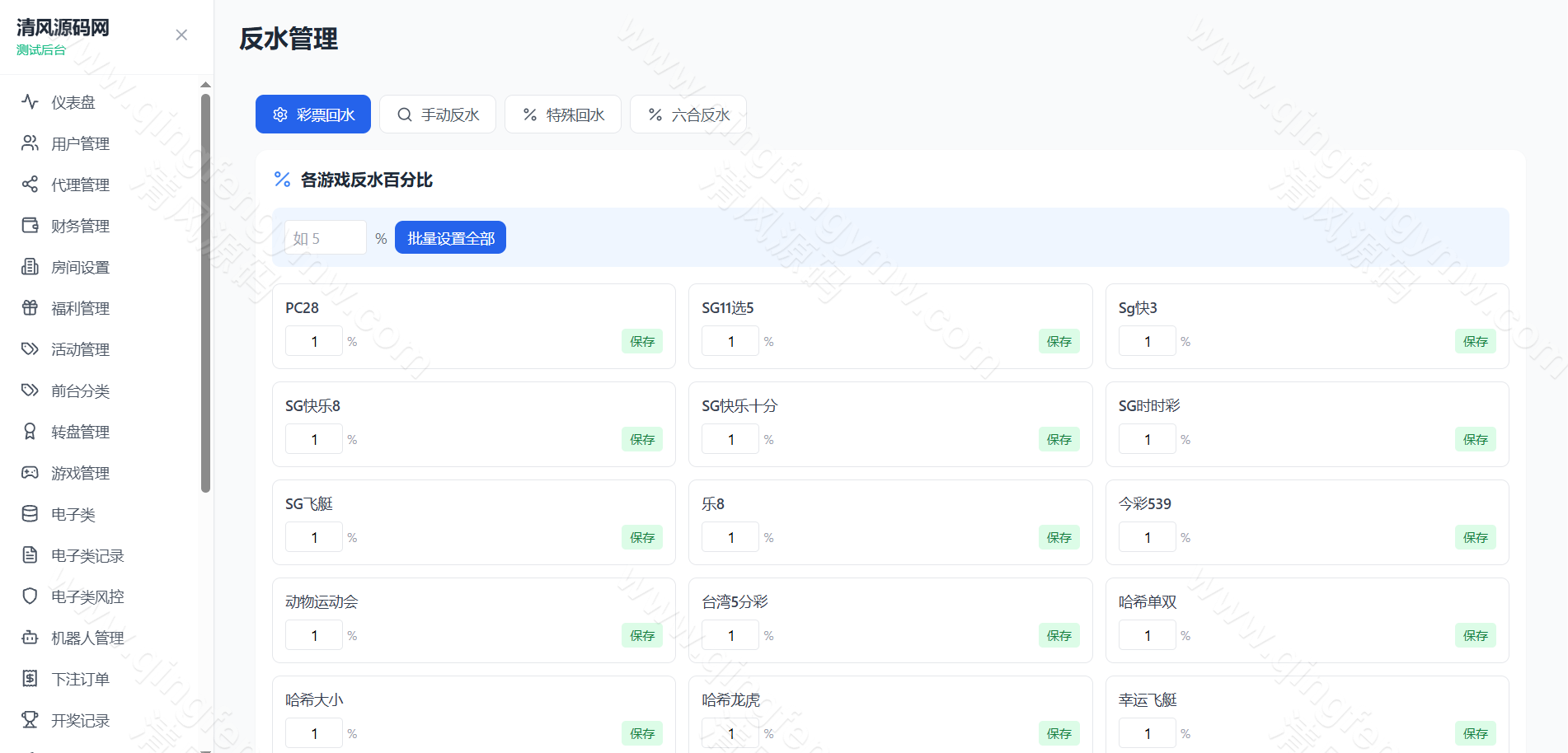1568x753 pixels.
Task: Focus the 今彩539 percentage input
Action: 1148,537
